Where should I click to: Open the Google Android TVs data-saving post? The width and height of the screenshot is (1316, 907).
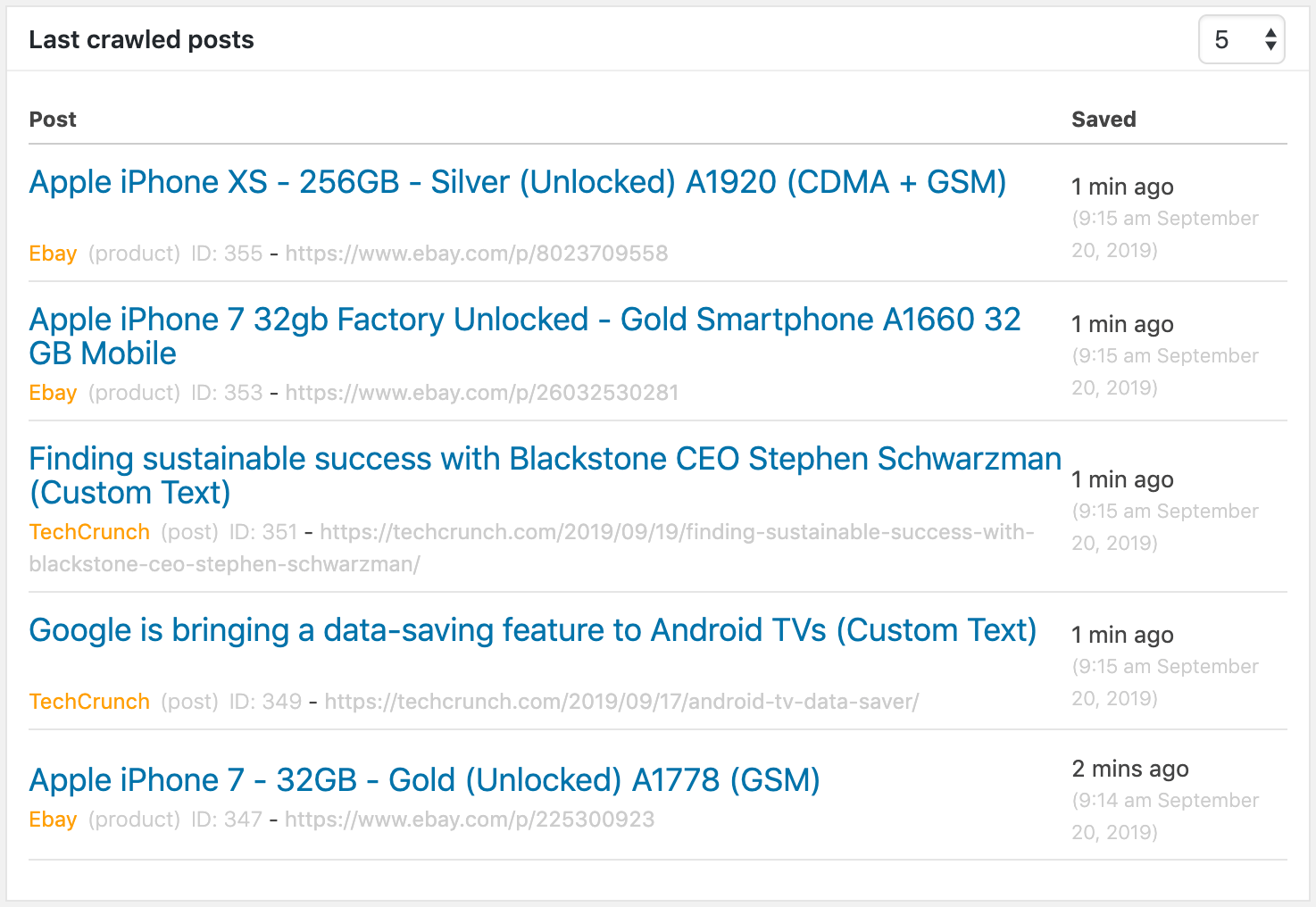tap(532, 630)
